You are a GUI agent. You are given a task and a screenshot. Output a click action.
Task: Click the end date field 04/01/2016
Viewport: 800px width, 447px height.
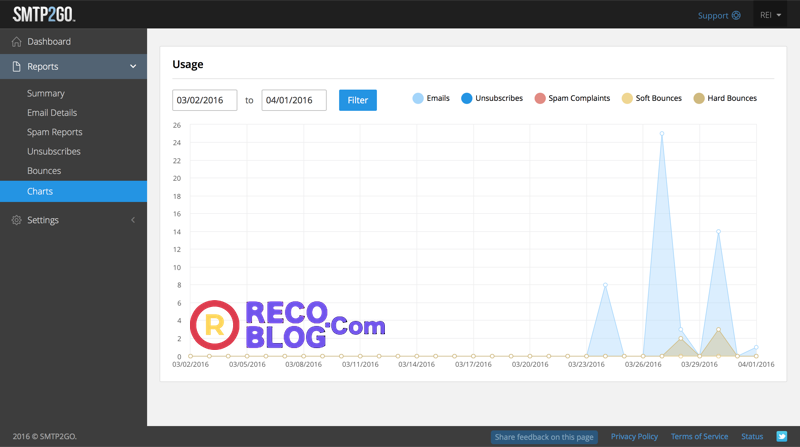point(294,100)
